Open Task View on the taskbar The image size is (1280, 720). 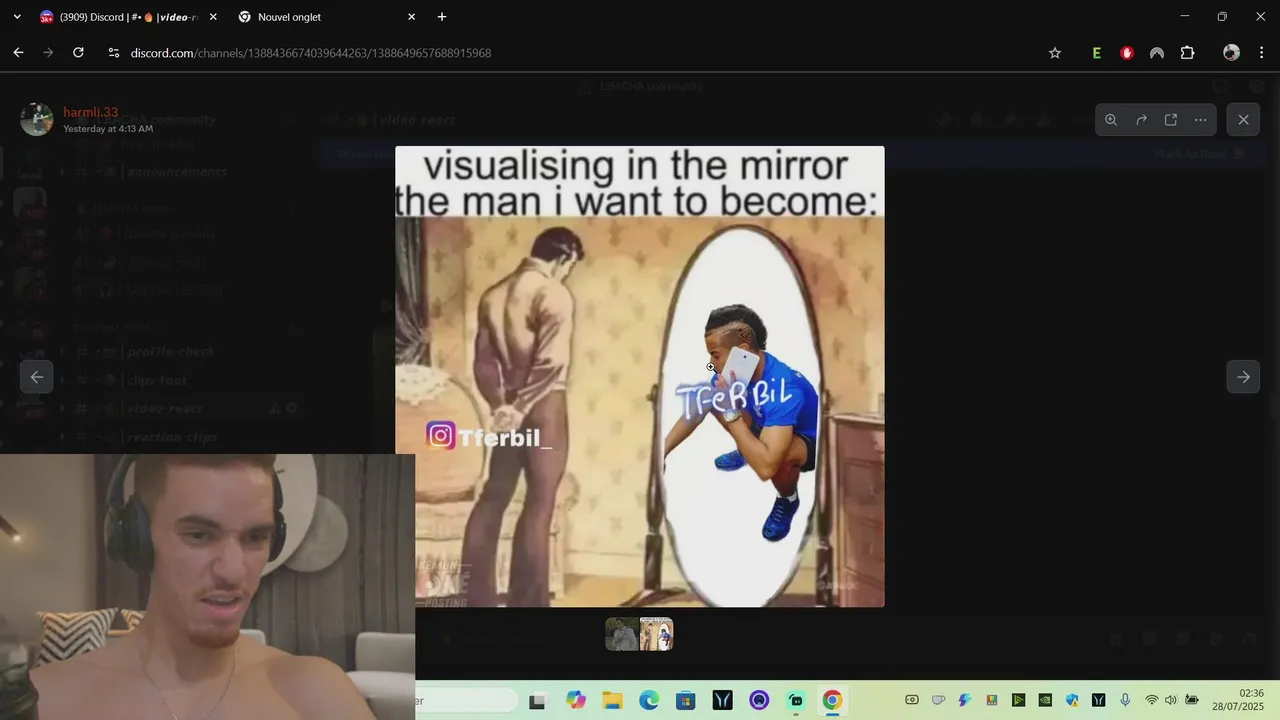538,701
